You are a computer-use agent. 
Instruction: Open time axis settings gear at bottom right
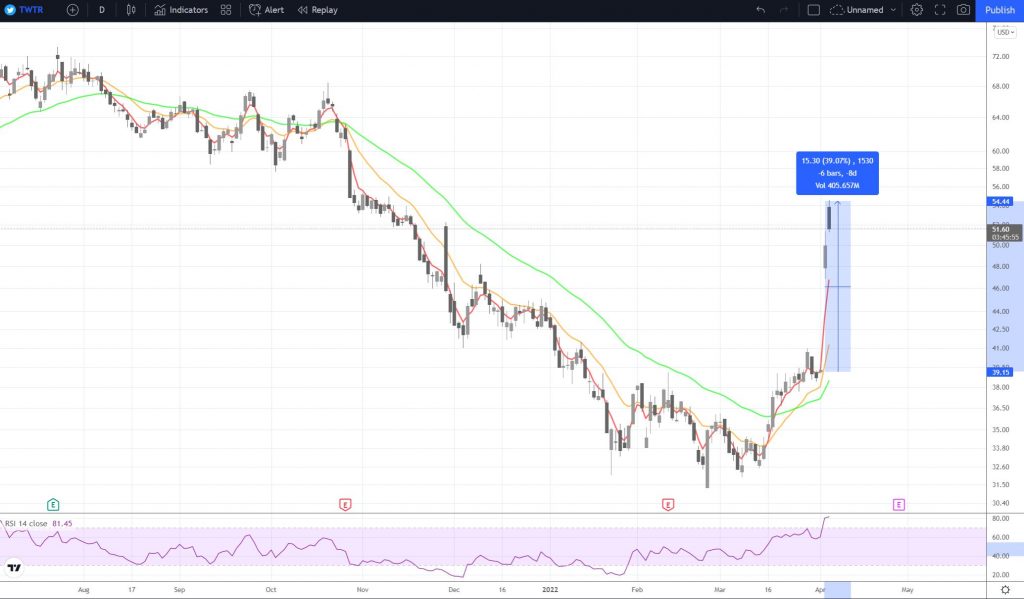(x=1004, y=590)
